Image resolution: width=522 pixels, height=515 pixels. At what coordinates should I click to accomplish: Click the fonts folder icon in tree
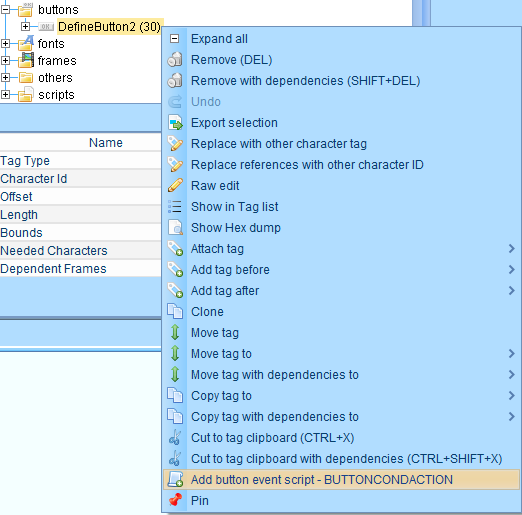point(26,43)
